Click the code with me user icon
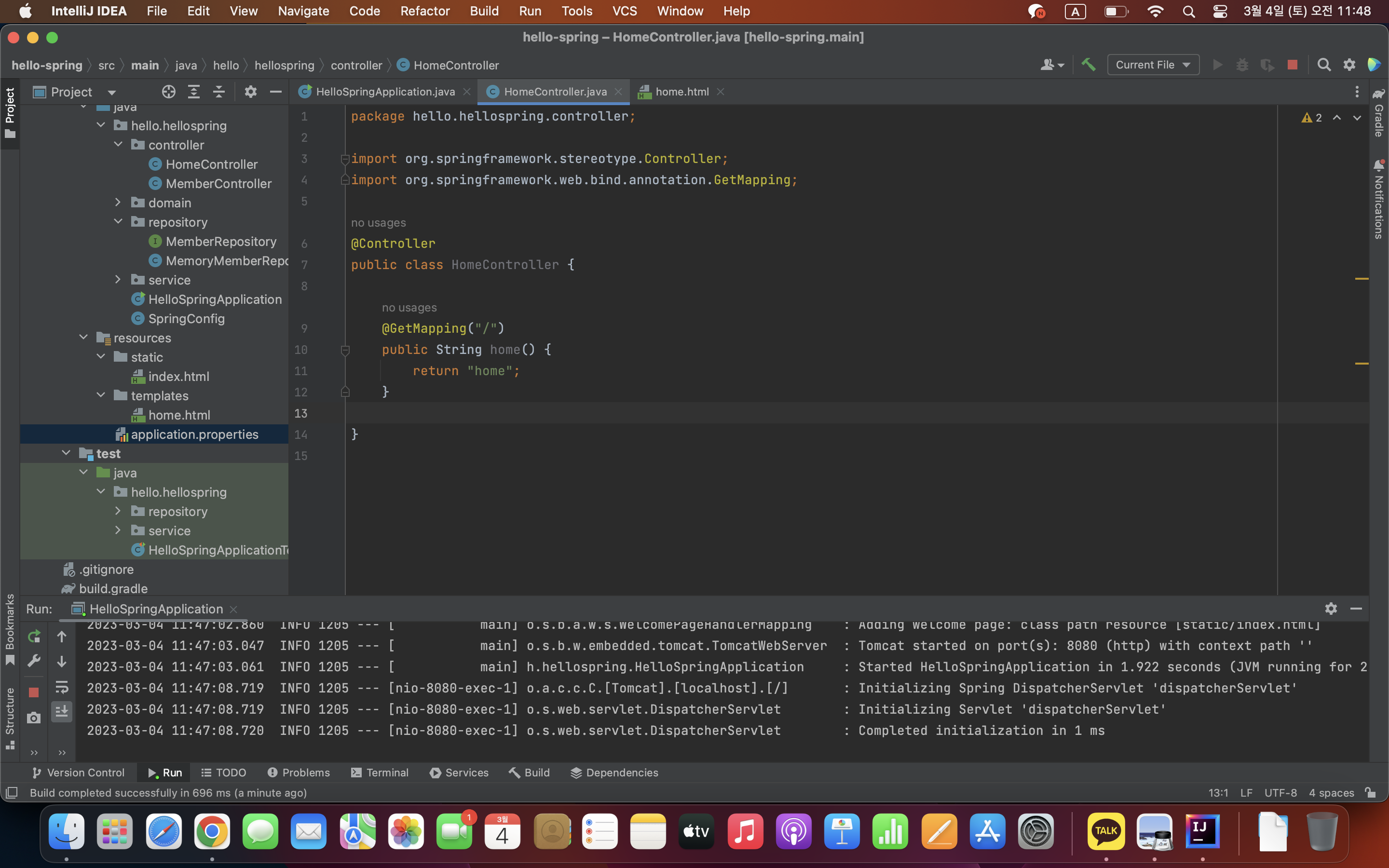1389x868 pixels. 1052,65
